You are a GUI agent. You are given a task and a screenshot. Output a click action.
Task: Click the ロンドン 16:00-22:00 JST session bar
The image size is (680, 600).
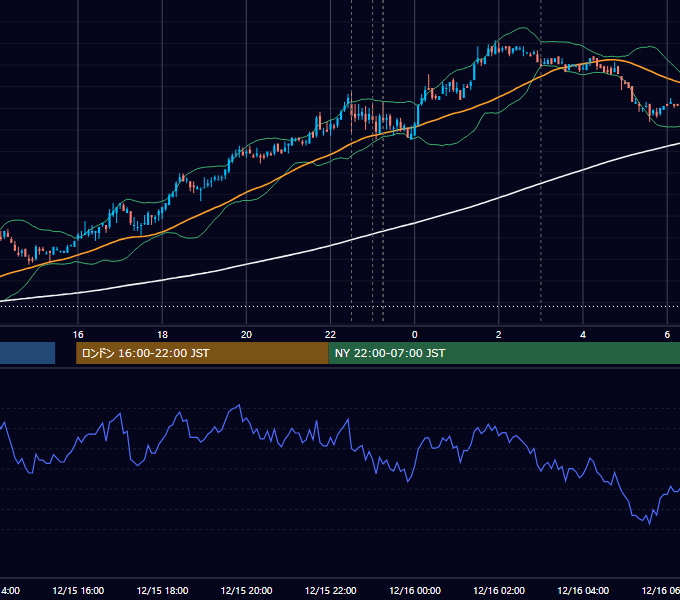202,353
